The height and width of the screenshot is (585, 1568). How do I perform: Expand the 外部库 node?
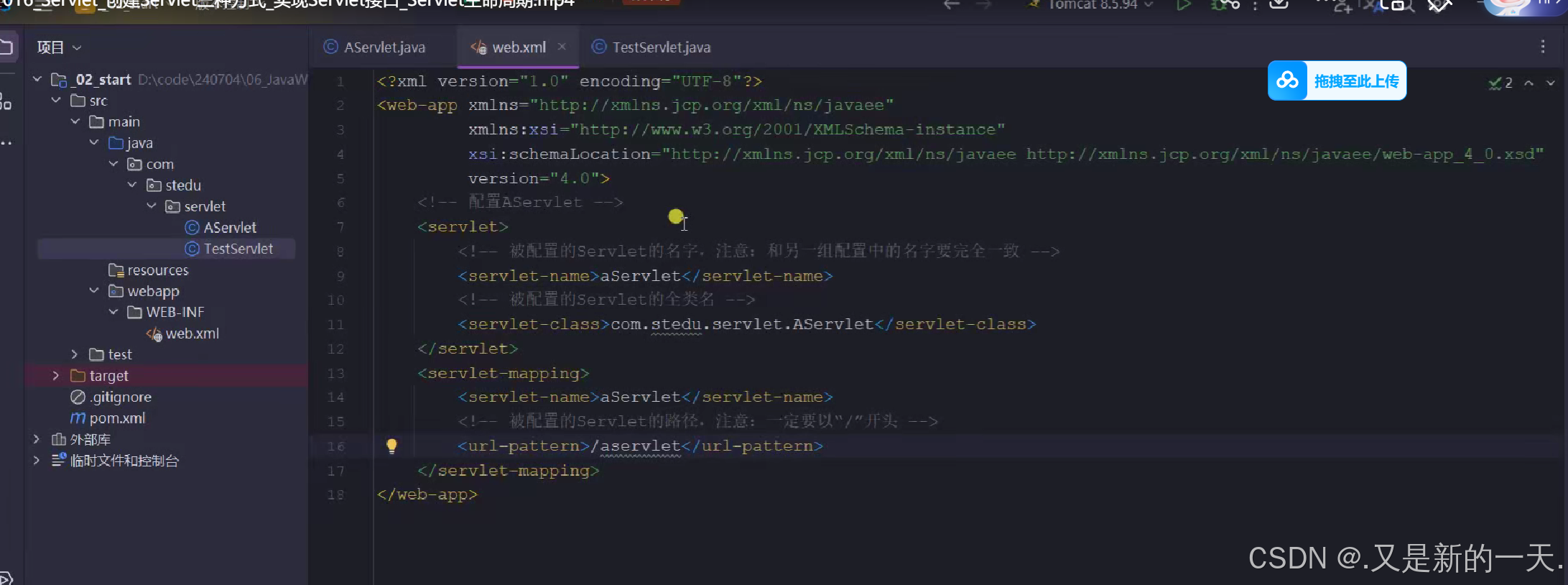point(37,438)
